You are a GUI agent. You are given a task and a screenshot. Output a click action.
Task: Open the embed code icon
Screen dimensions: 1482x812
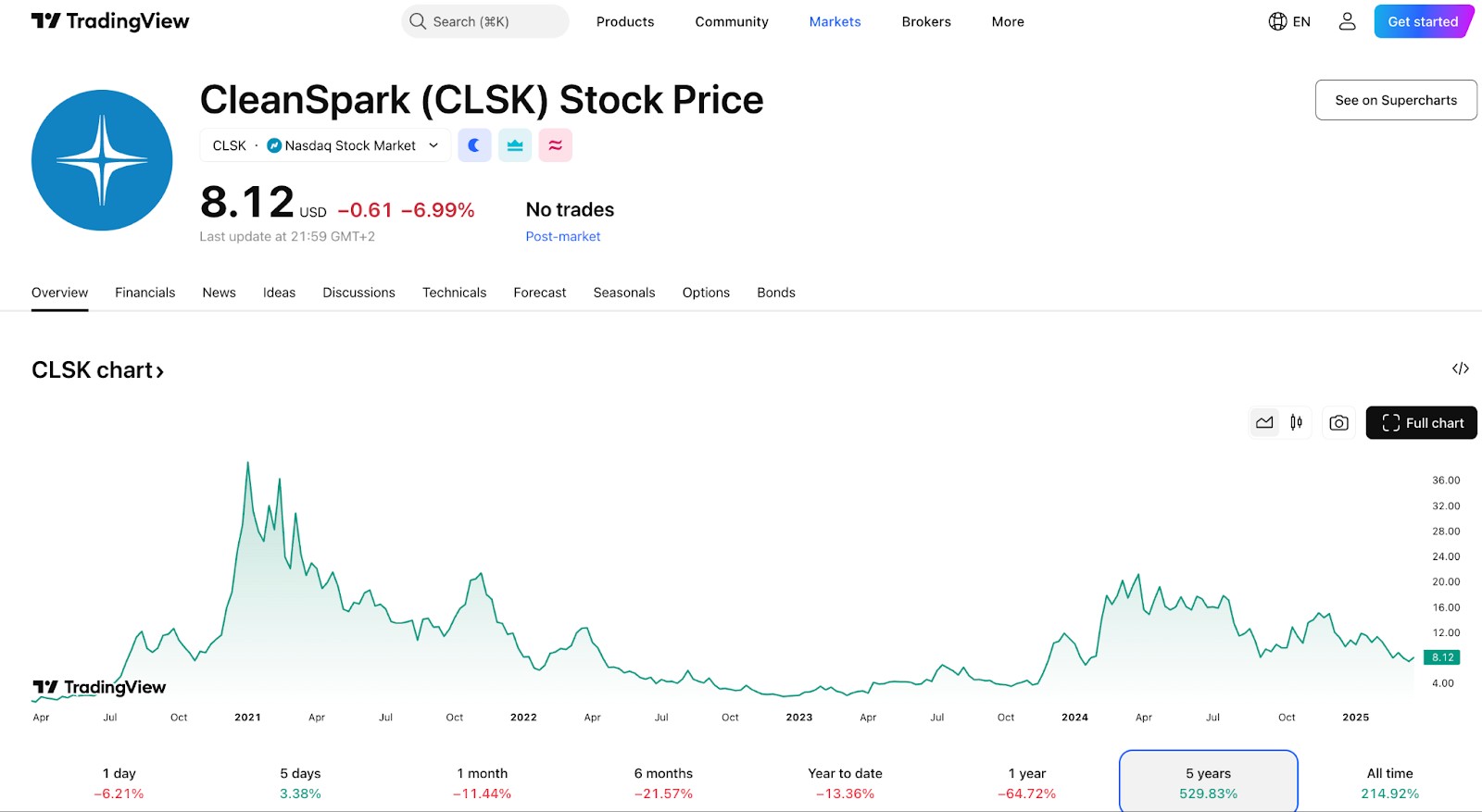click(x=1461, y=369)
